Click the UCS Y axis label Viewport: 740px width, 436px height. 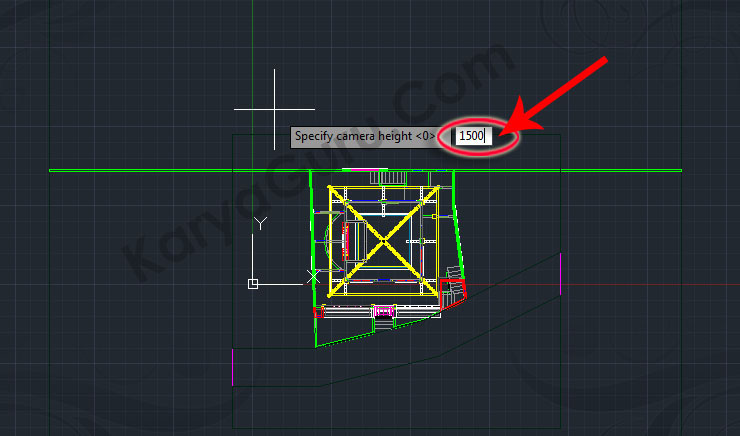pyautogui.click(x=260, y=223)
